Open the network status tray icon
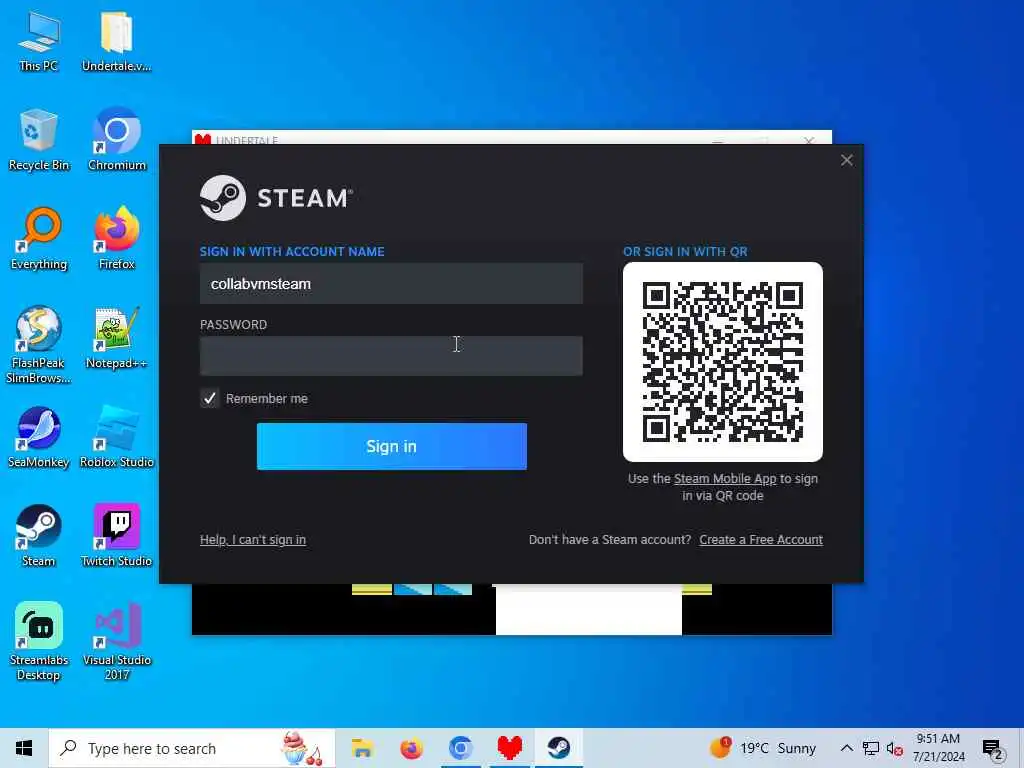This screenshot has height=768, width=1024. [871, 748]
